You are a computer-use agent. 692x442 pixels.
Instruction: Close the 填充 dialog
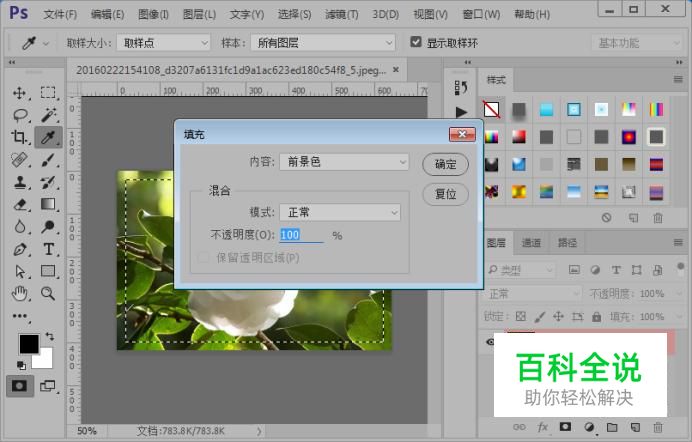(462, 134)
